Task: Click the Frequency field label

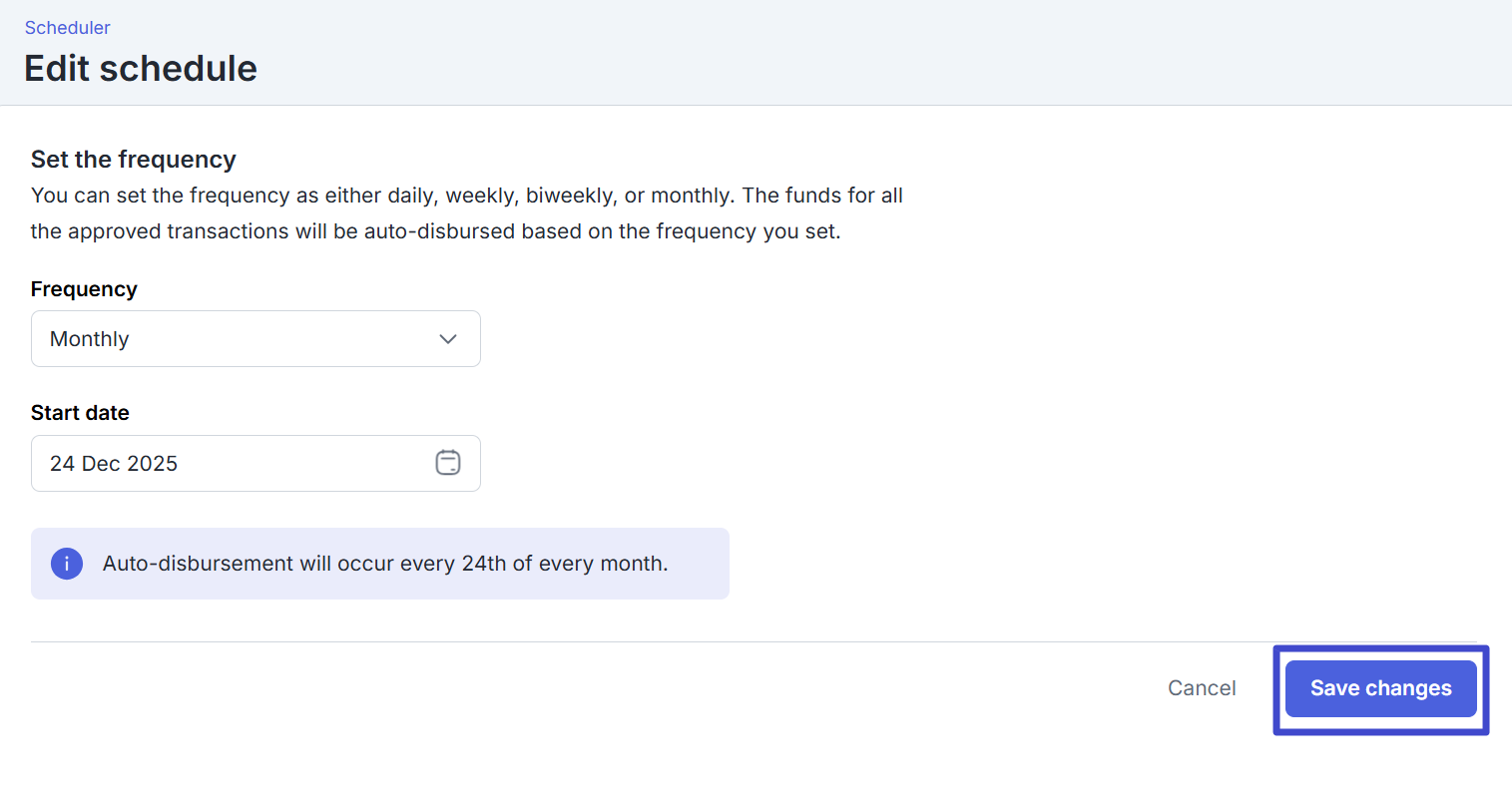Action: pyautogui.click(x=84, y=289)
